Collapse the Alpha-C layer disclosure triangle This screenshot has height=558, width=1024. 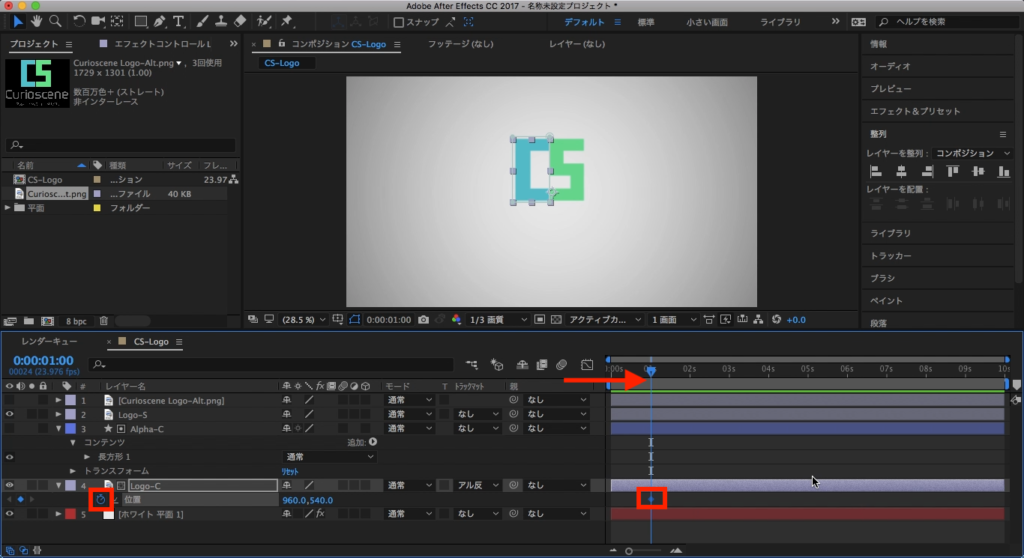(59, 428)
